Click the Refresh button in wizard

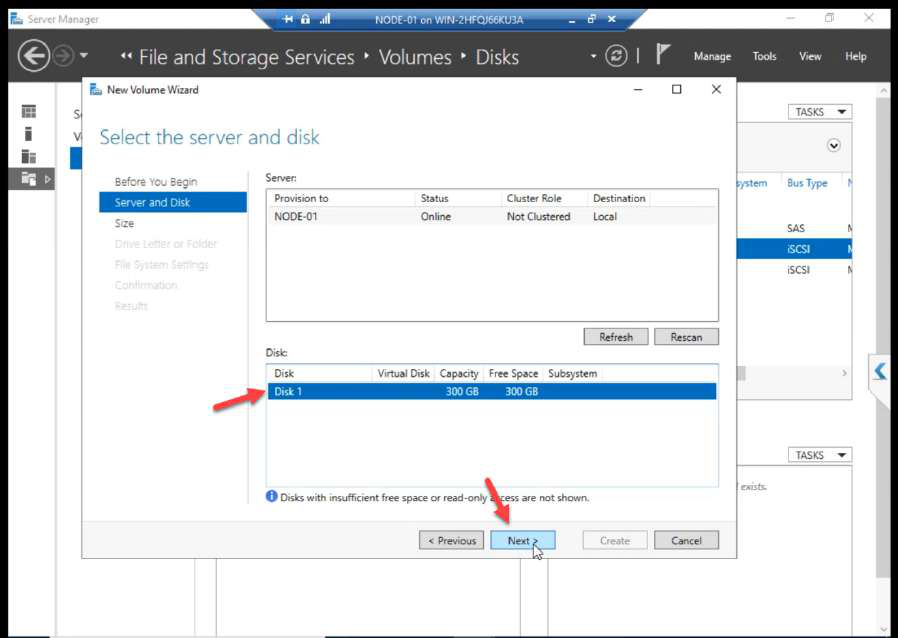(616, 337)
